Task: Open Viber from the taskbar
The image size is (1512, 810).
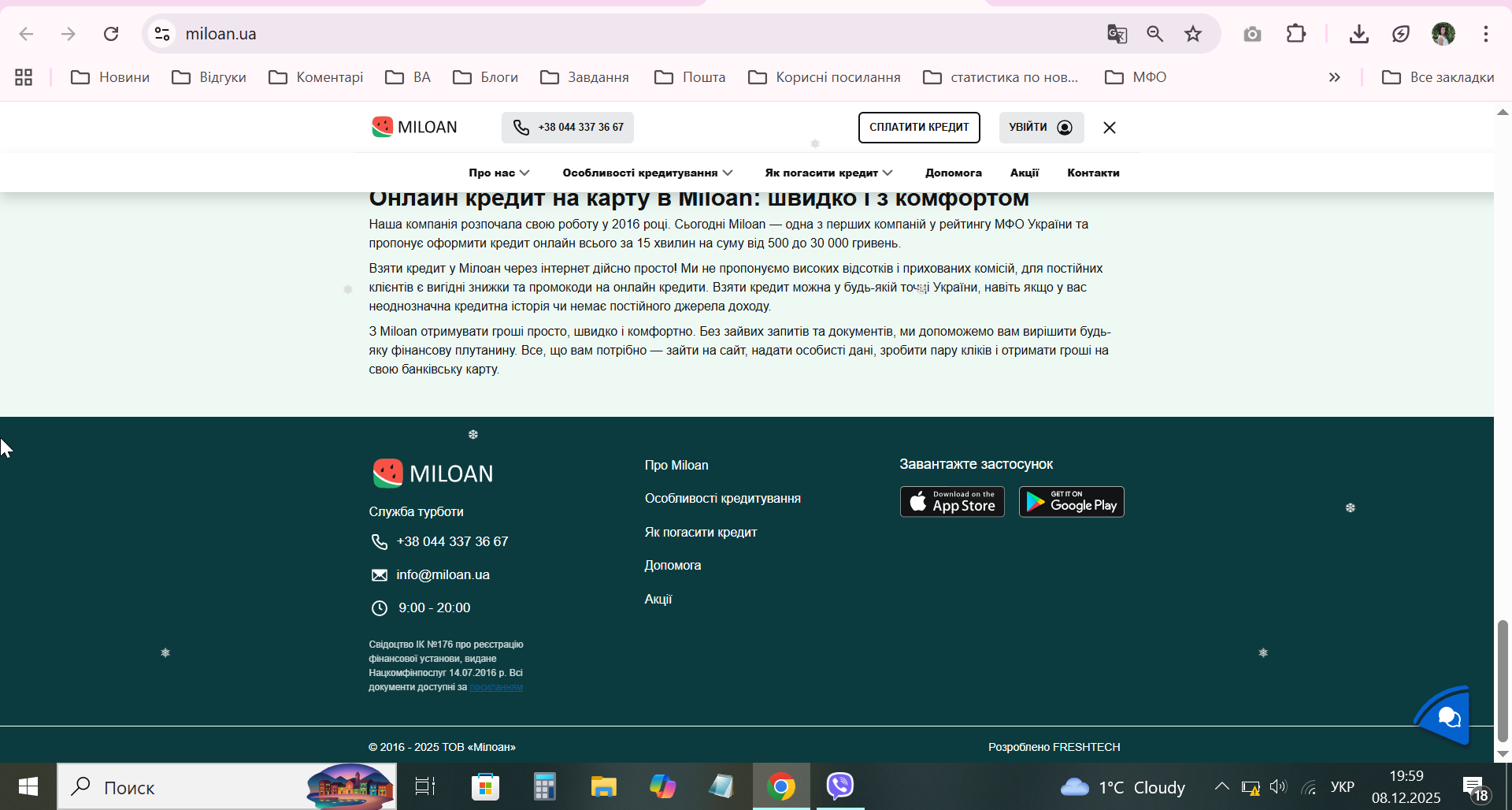Action: click(840, 786)
